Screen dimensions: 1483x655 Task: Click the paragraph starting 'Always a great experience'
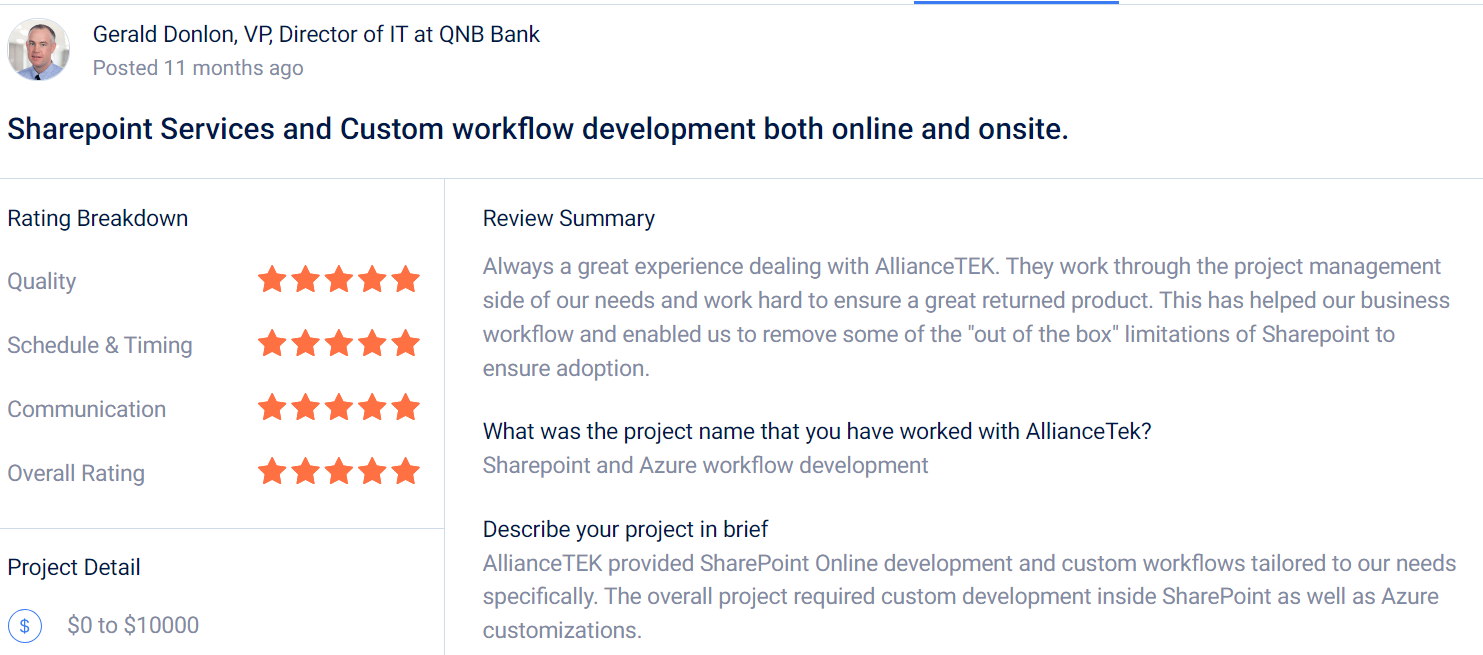(966, 317)
